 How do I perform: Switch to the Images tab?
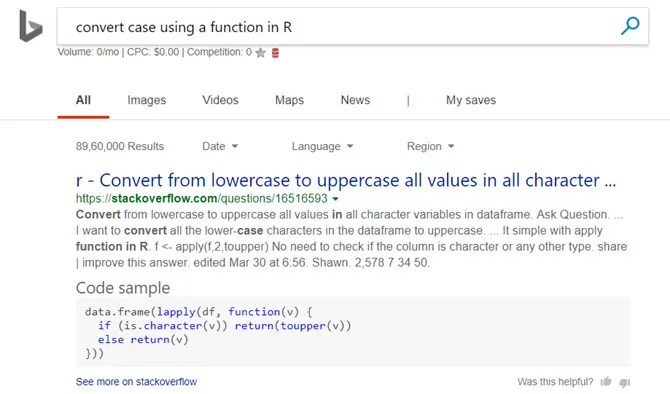(x=147, y=100)
